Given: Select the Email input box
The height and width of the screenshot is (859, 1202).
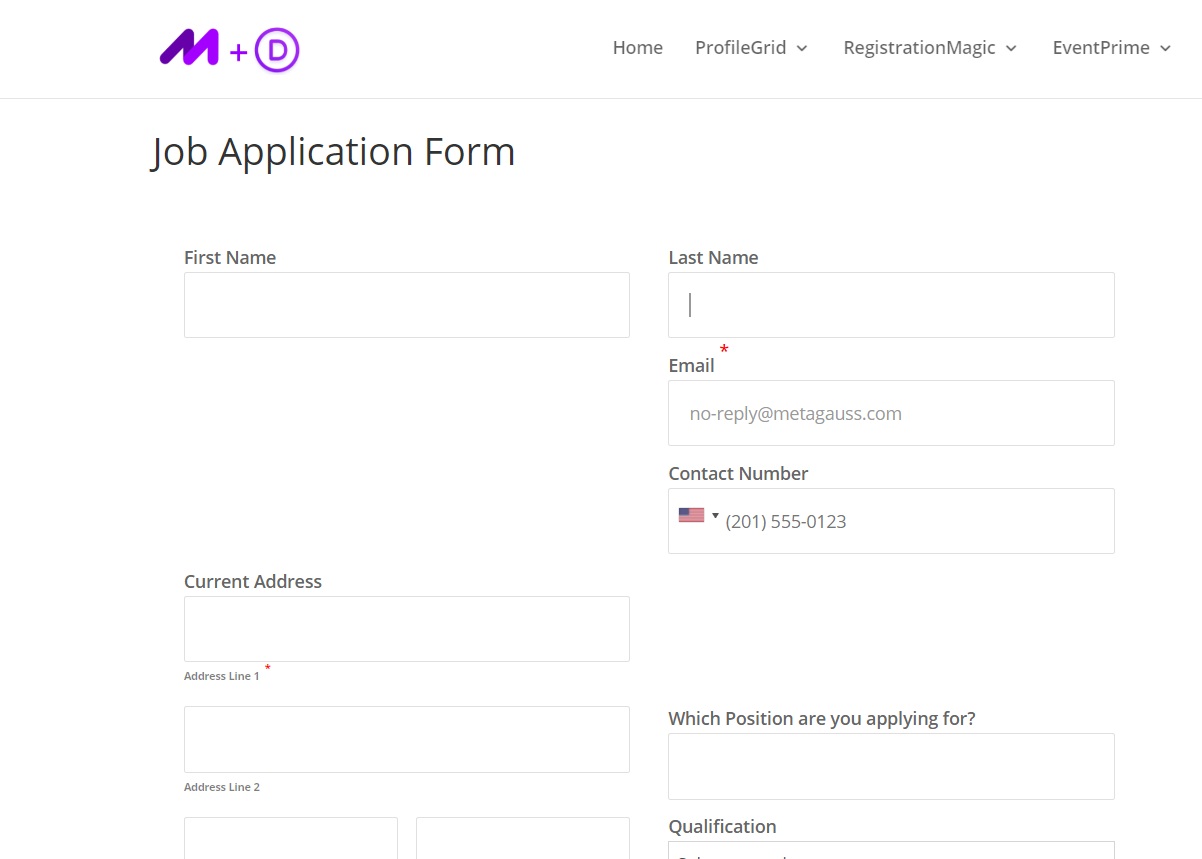Looking at the screenshot, I should 891,413.
